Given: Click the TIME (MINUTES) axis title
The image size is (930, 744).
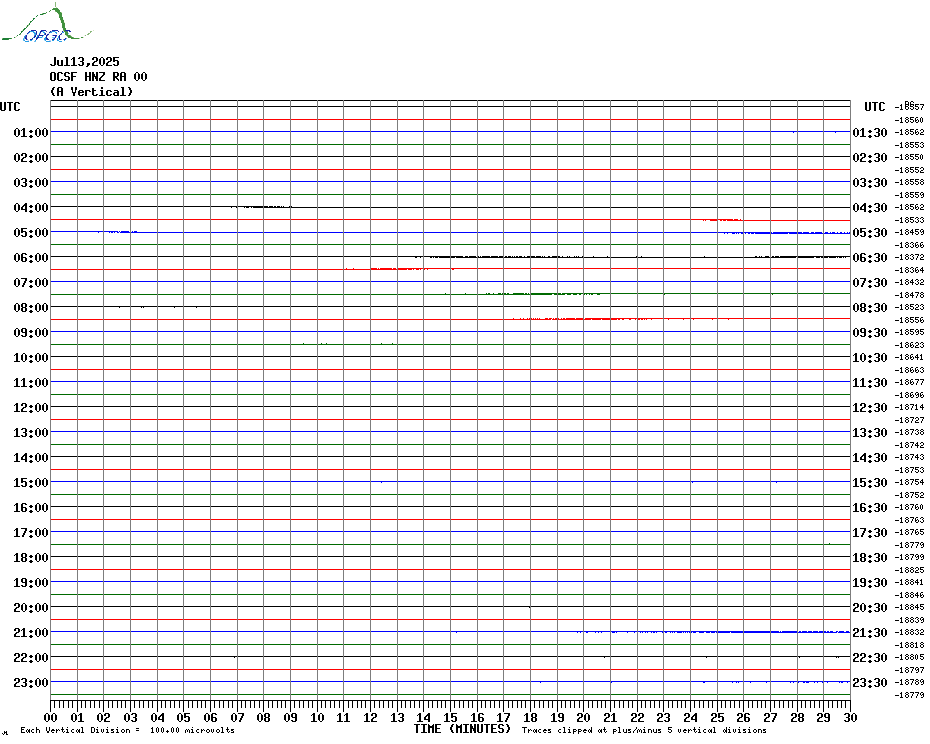Looking at the screenshot, I should tap(462, 729).
